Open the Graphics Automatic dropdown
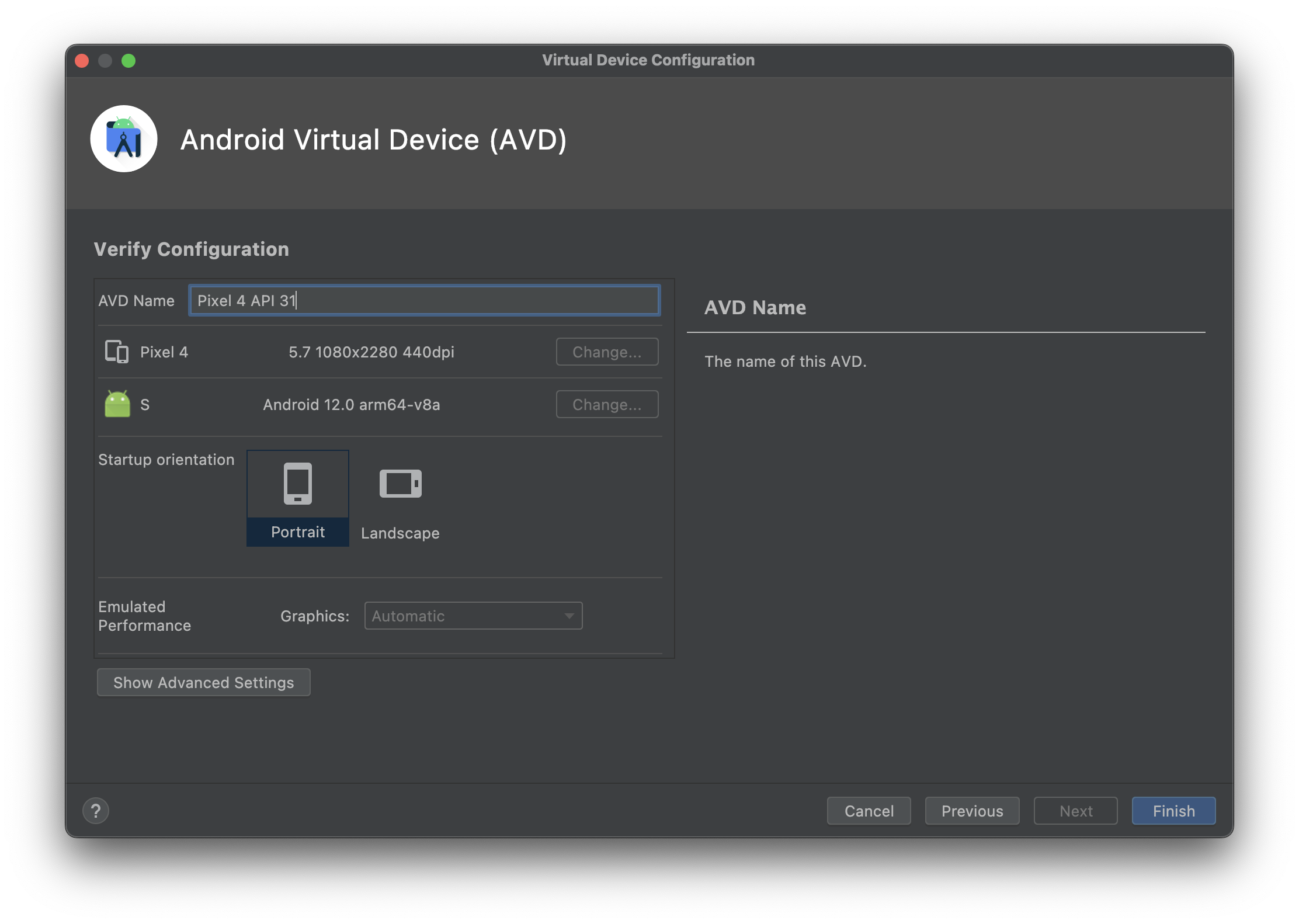 (x=473, y=616)
